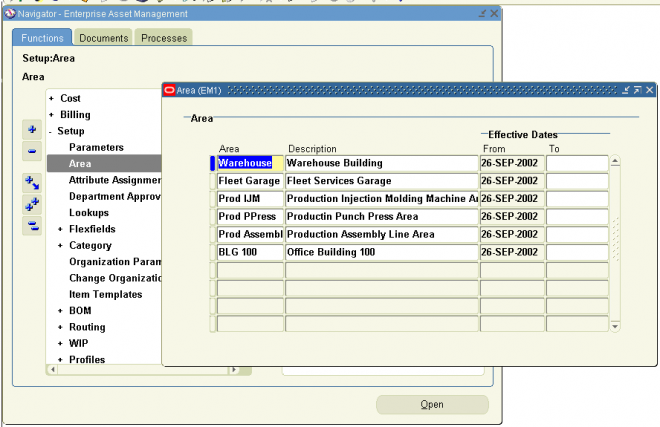Expand the WIP node

pyautogui.click(x=60, y=344)
